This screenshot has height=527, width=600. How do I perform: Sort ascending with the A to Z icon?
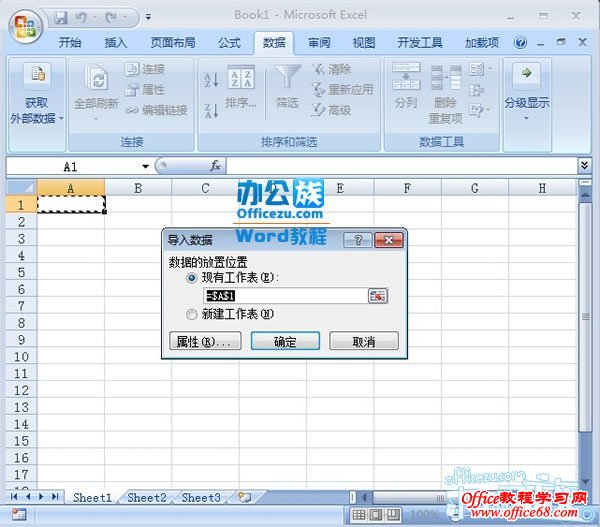click(211, 80)
